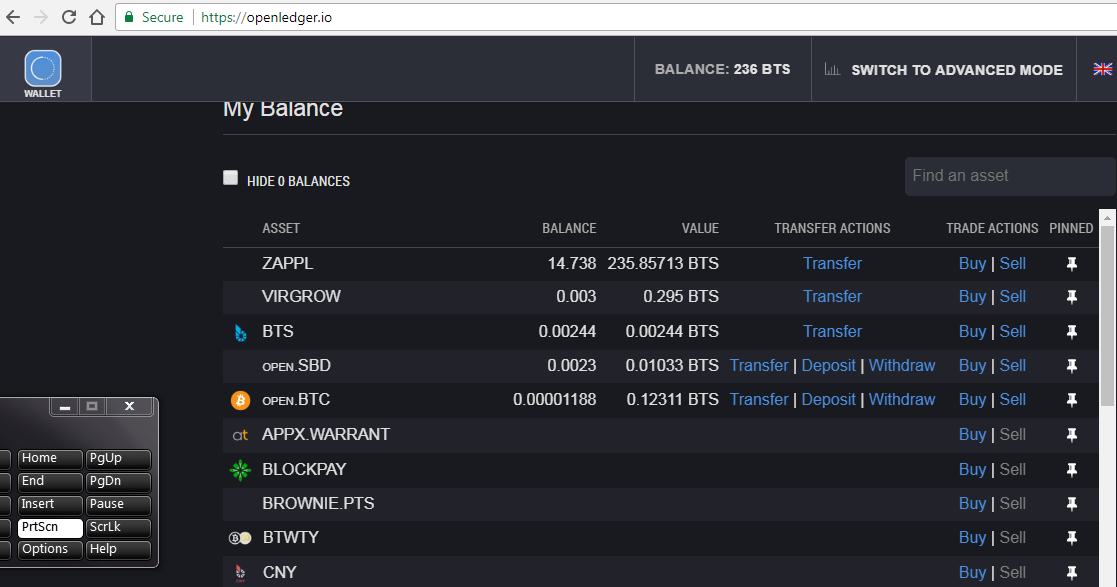This screenshot has height=587, width=1117.
Task: Withdraw OPEN.BTC asset
Action: point(902,400)
